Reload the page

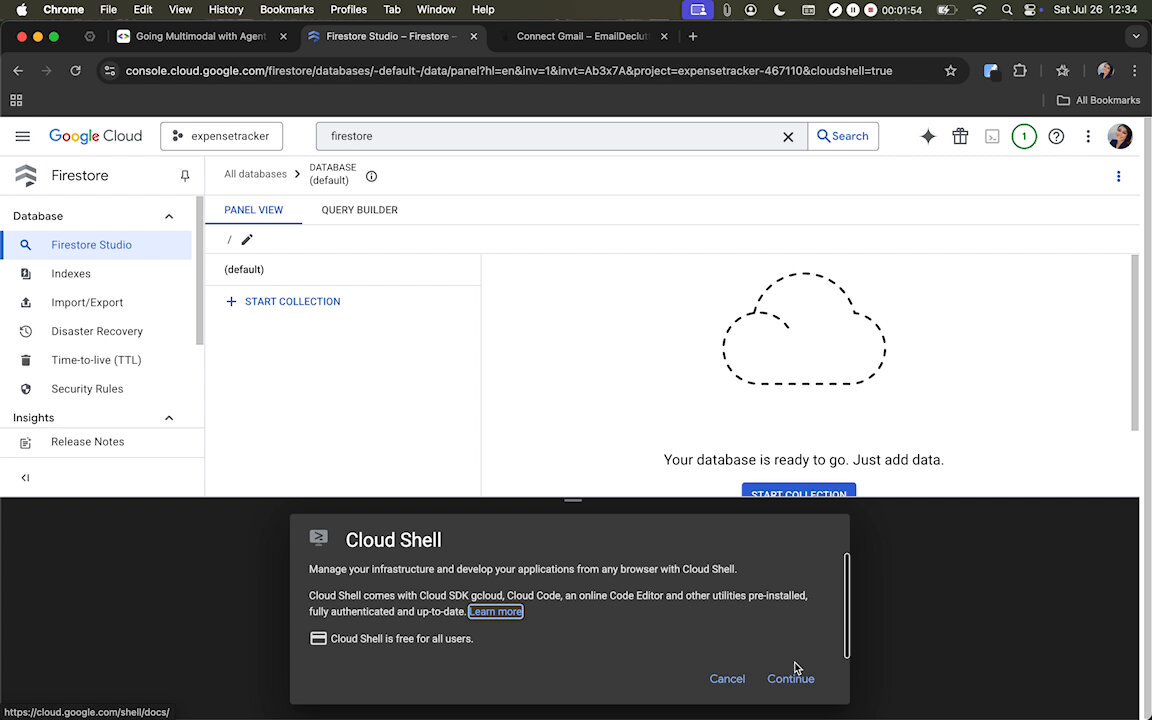[x=75, y=71]
